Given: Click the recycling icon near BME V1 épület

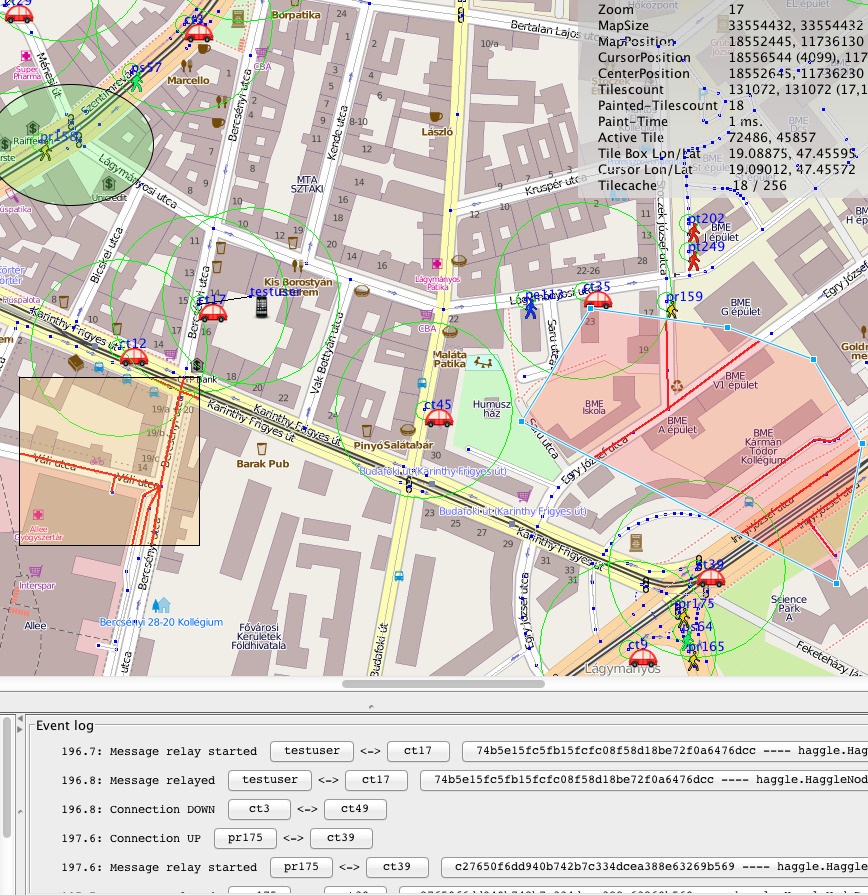Looking at the screenshot, I should point(677,386).
